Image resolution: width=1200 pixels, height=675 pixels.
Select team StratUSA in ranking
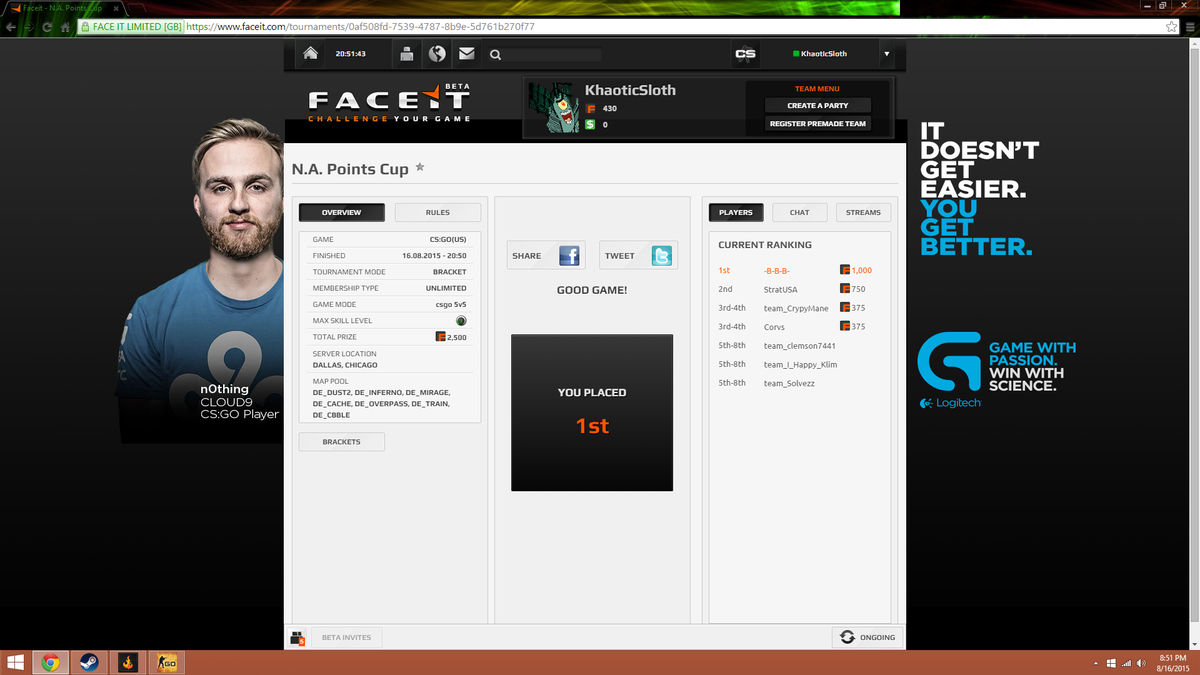pos(781,289)
